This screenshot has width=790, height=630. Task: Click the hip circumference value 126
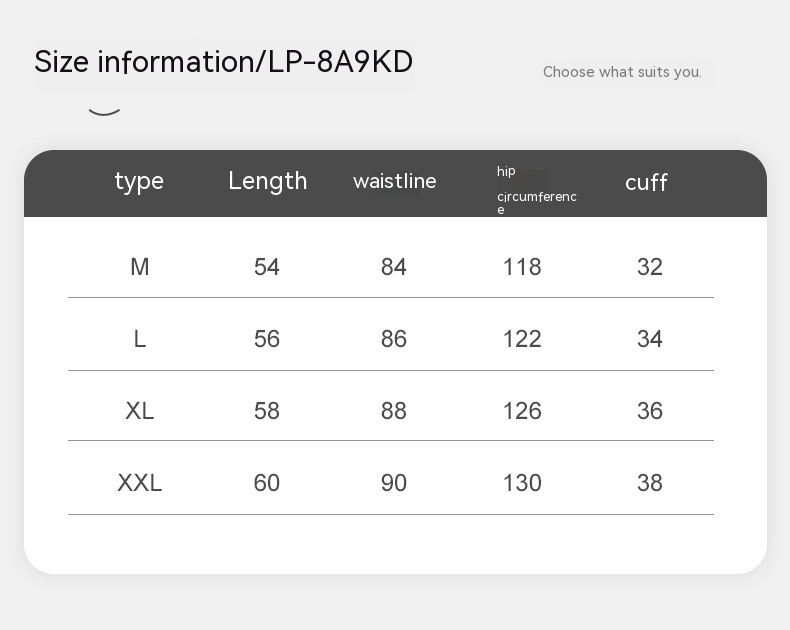tap(522, 411)
